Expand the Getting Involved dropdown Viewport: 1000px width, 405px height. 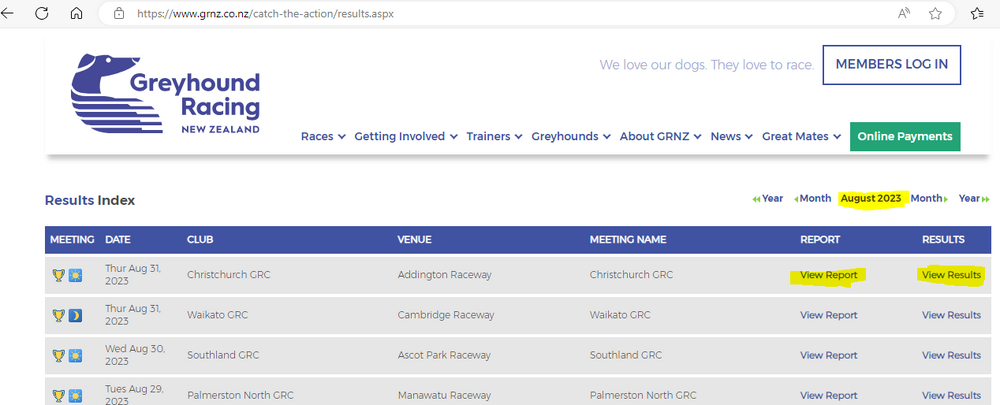[x=406, y=137]
